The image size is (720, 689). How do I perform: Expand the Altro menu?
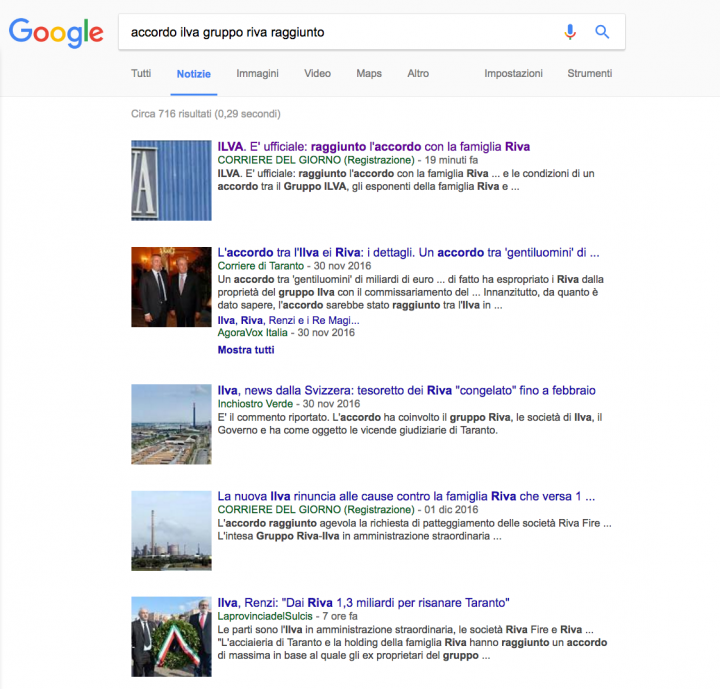[x=418, y=73]
